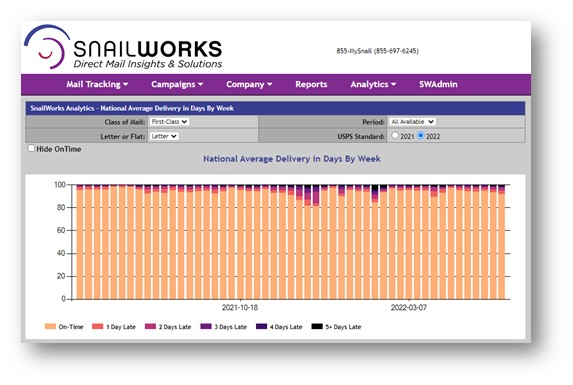Viewport: 573px width, 385px height.
Task: Open the Letter or Flat dropdown
Action: click(x=164, y=136)
